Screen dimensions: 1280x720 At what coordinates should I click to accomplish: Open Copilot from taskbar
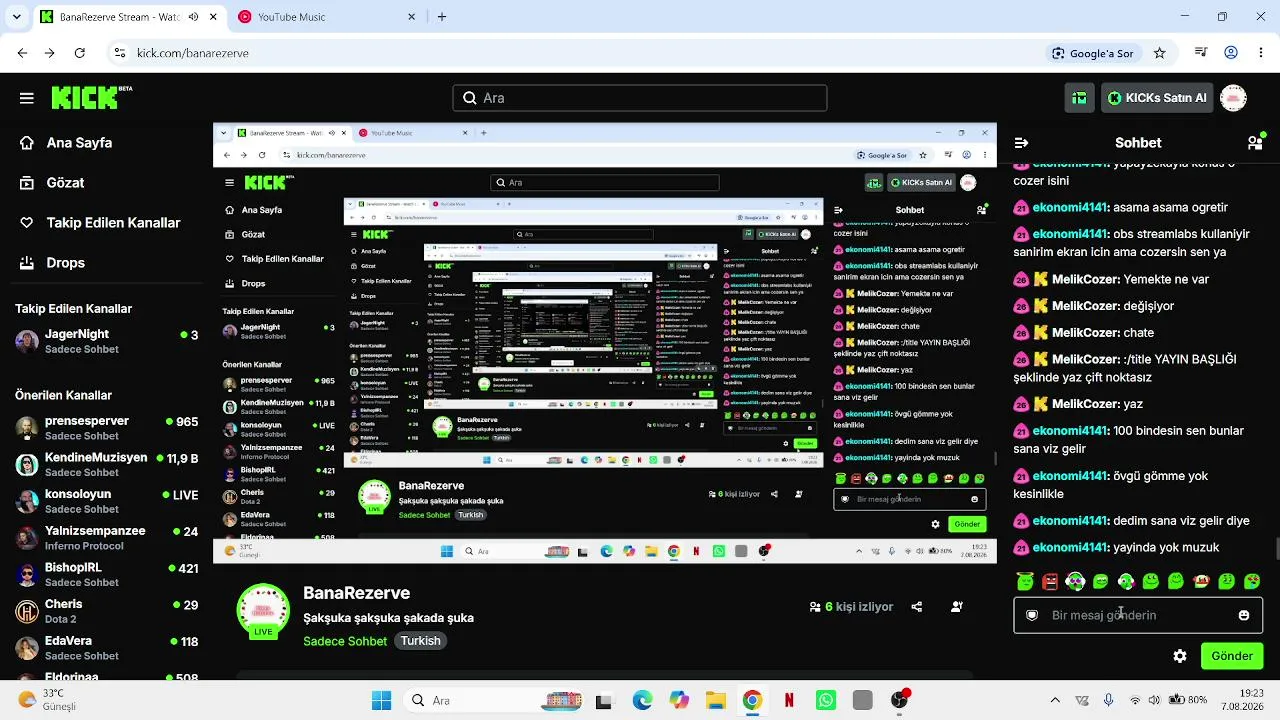pyautogui.click(x=679, y=700)
